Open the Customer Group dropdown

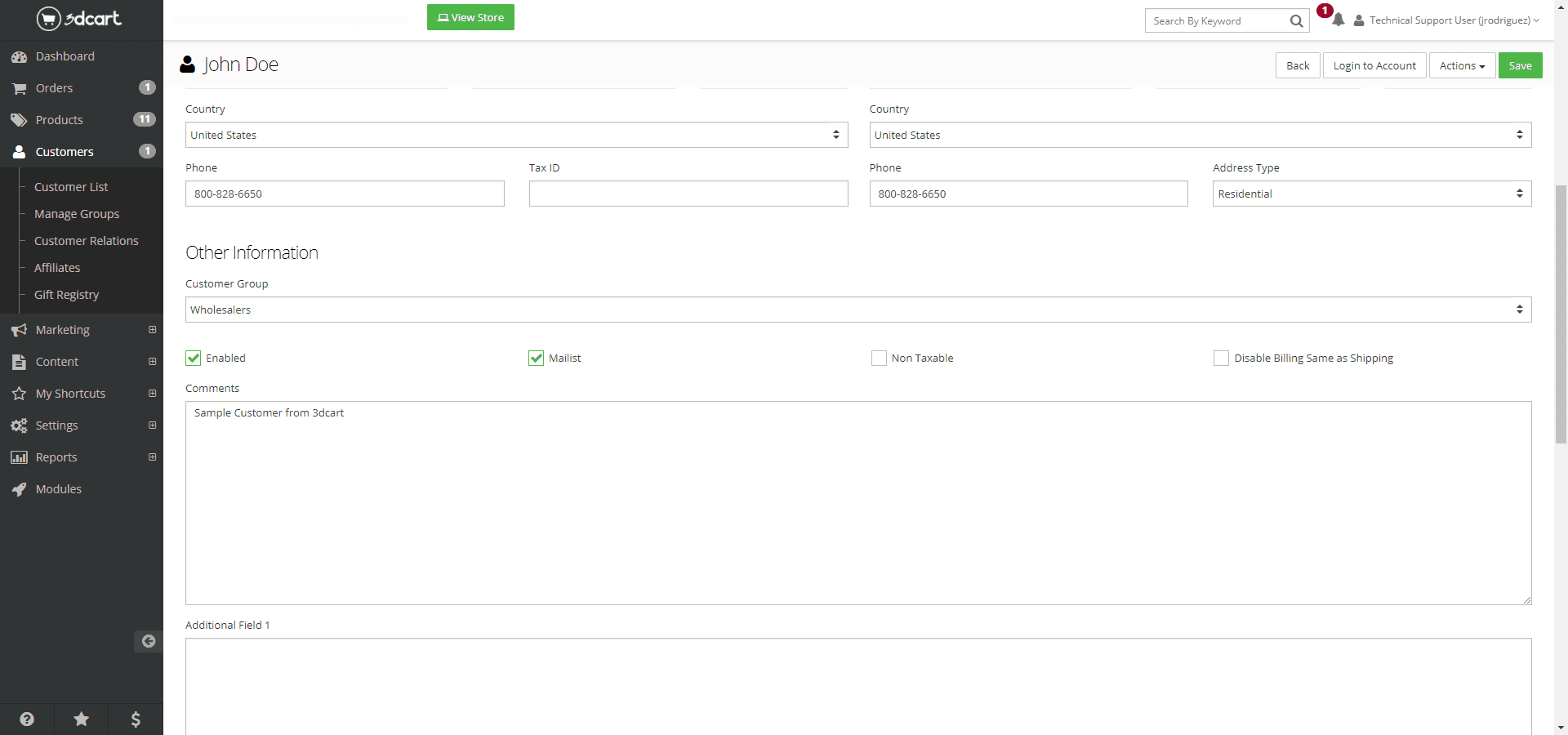857,310
